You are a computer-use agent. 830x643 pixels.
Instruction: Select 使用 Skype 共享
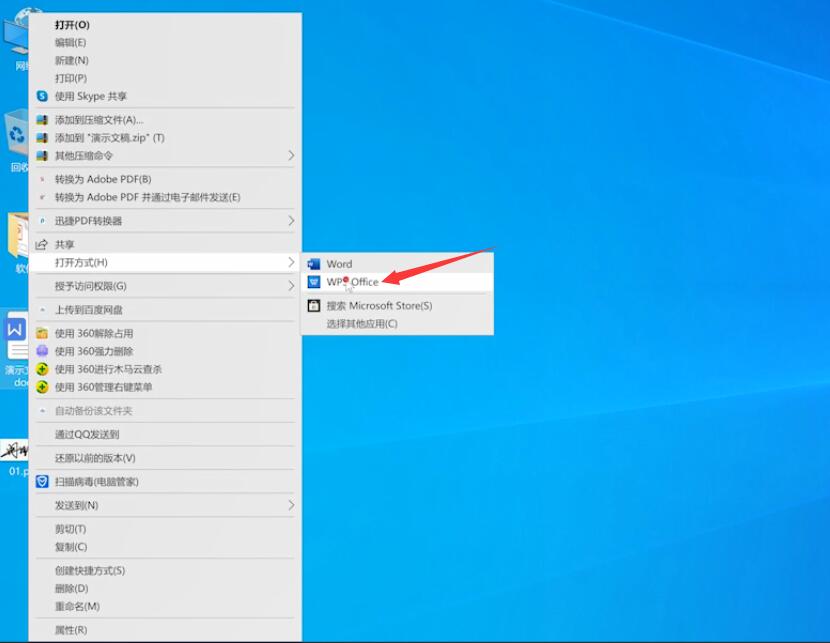tap(165, 96)
